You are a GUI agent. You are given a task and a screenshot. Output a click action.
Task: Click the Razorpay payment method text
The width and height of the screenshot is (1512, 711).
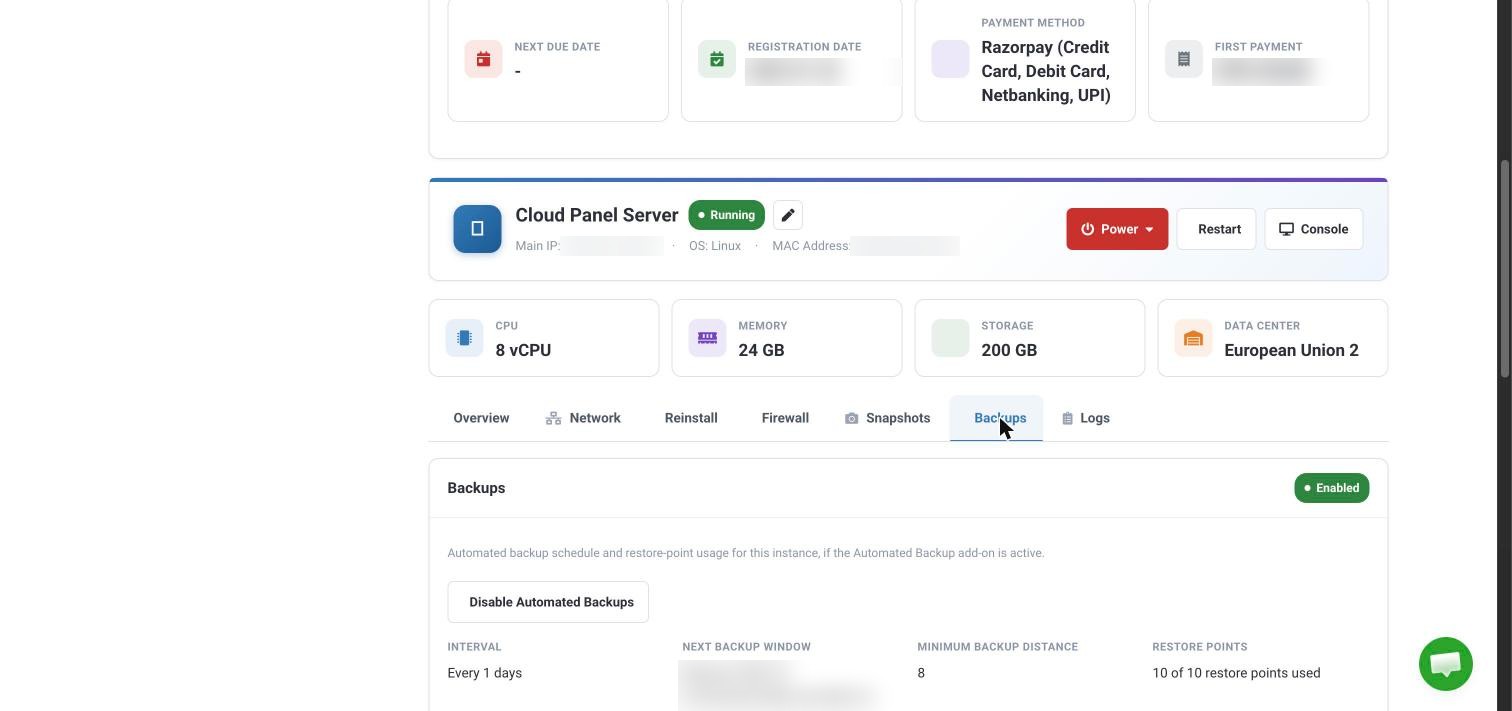[x=1046, y=71]
